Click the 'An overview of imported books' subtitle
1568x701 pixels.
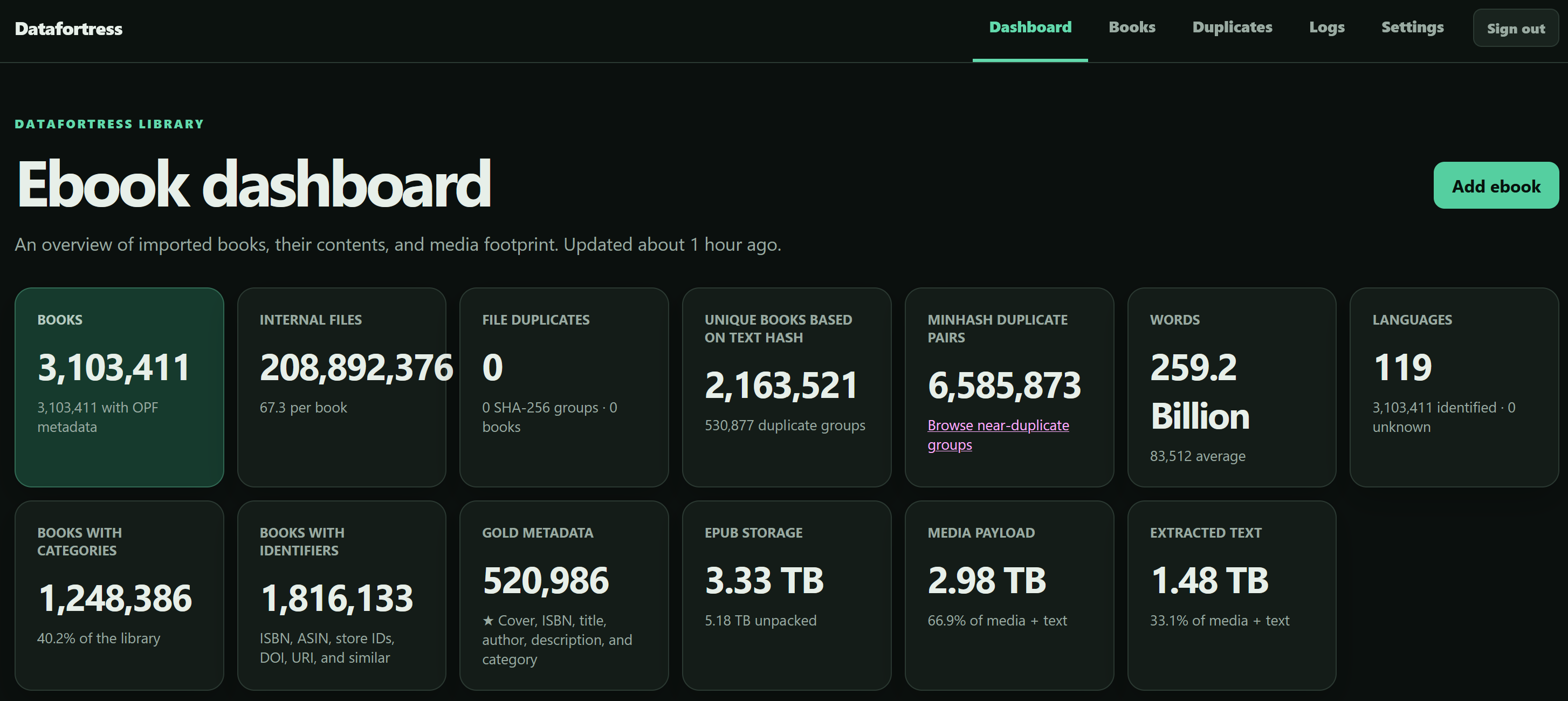click(x=398, y=245)
